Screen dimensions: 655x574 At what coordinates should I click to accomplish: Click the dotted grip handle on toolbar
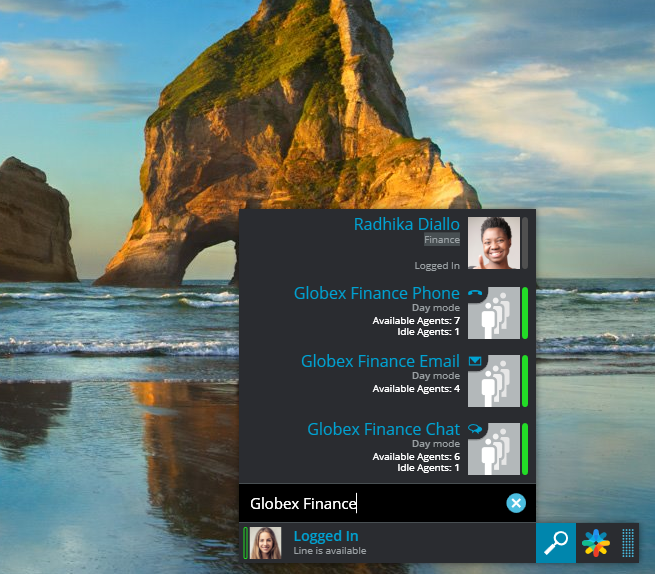coord(628,543)
